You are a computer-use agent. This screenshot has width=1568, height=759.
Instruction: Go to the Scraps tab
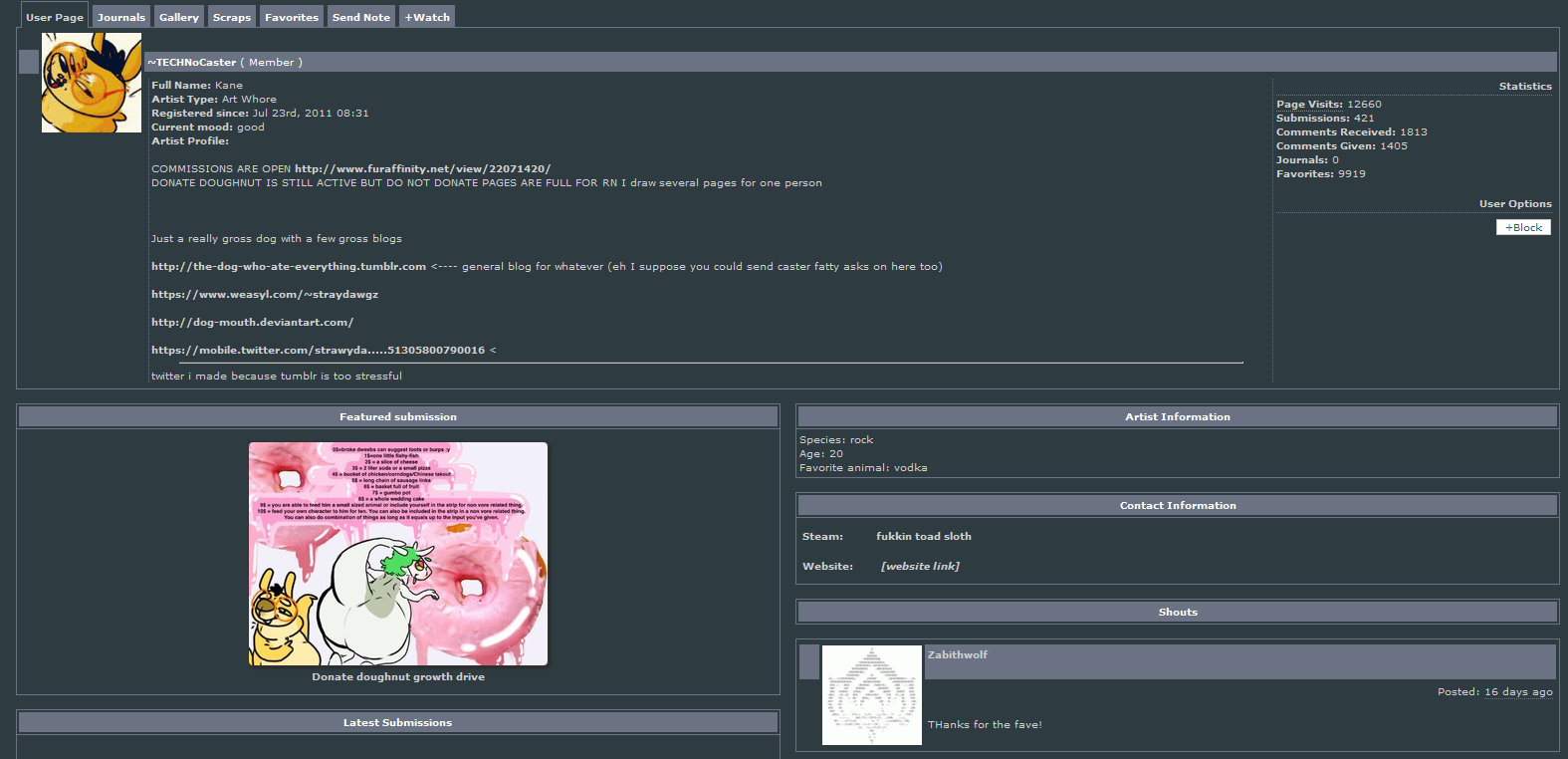tap(232, 17)
